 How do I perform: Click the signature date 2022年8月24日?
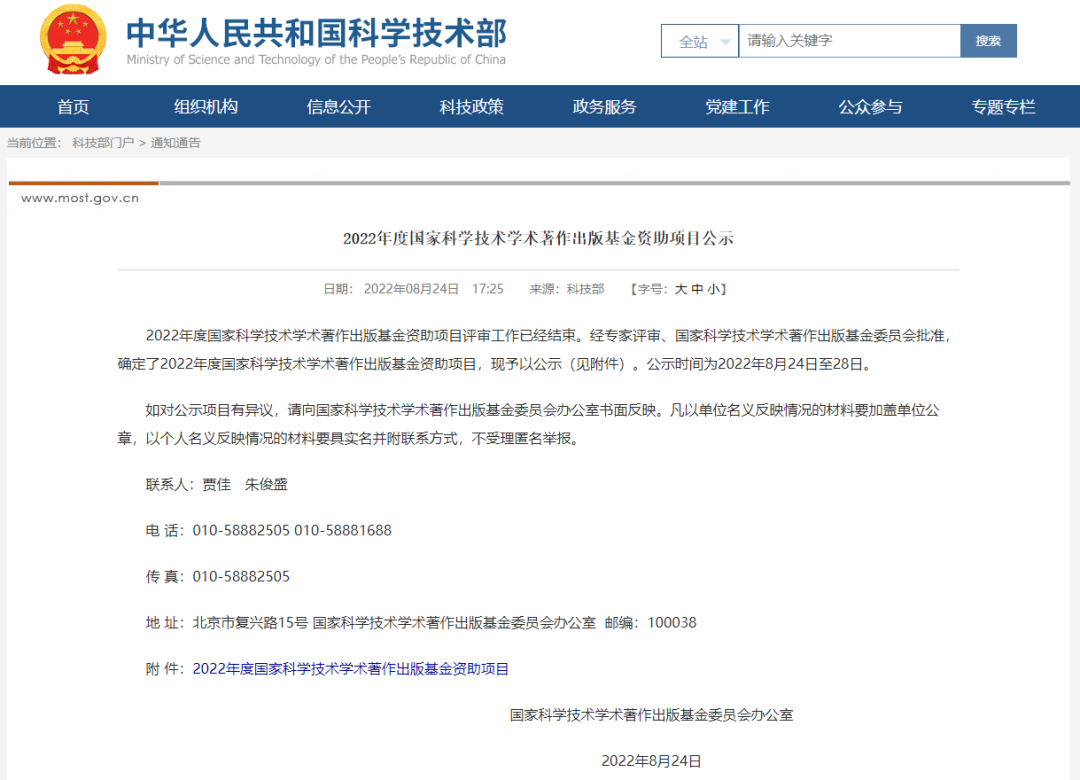(652, 761)
